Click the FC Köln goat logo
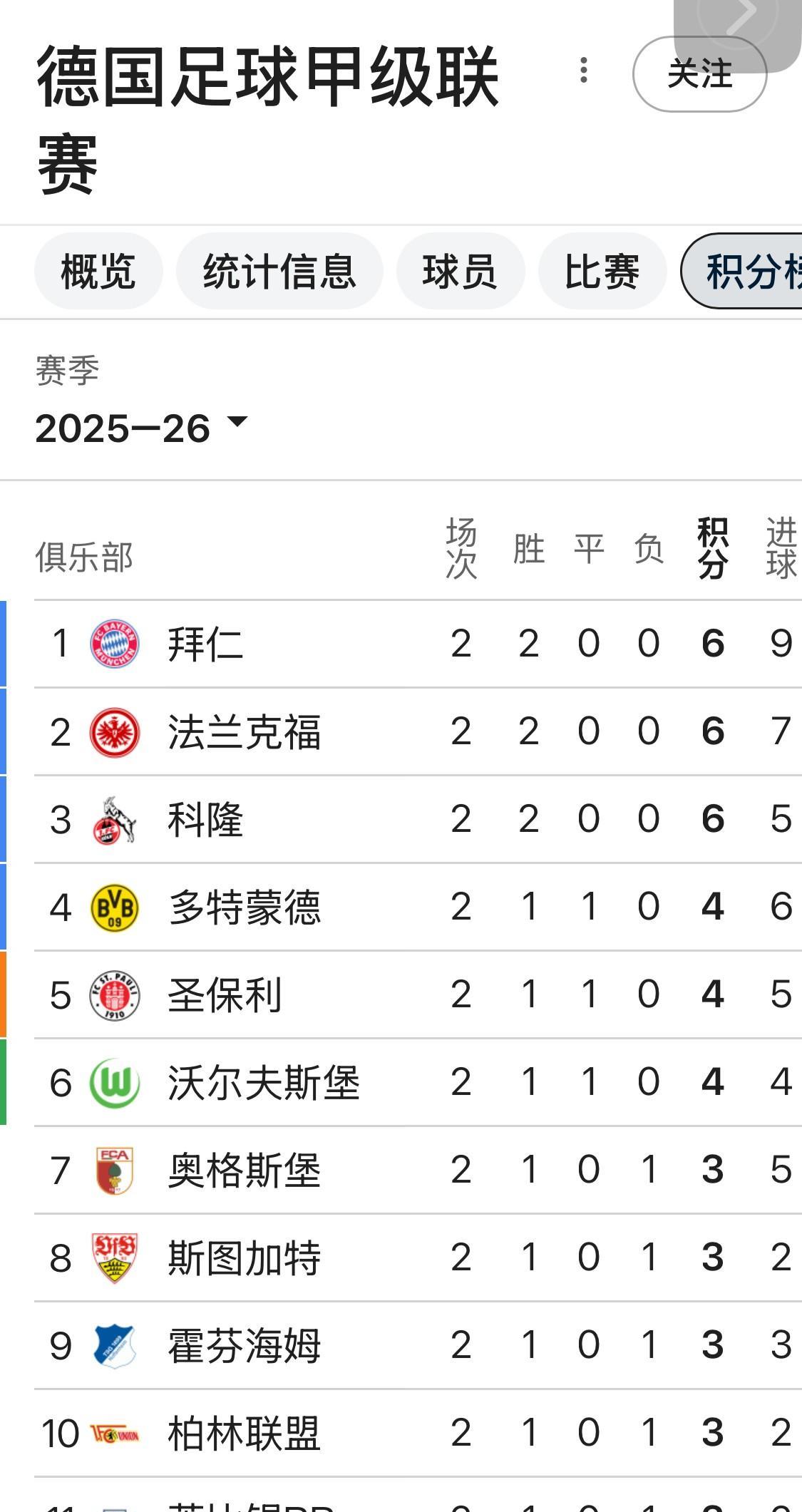Viewport: 802px width, 1512px height. pyautogui.click(x=114, y=820)
